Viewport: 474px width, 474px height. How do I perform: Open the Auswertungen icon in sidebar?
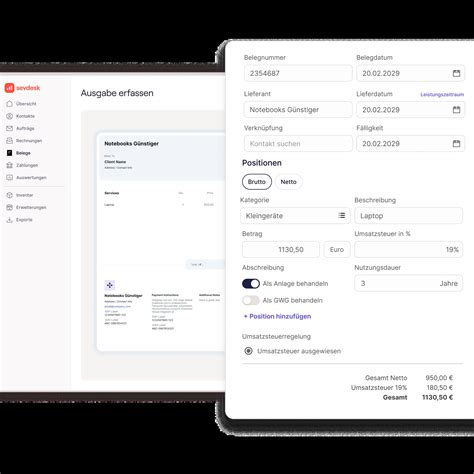(10, 178)
